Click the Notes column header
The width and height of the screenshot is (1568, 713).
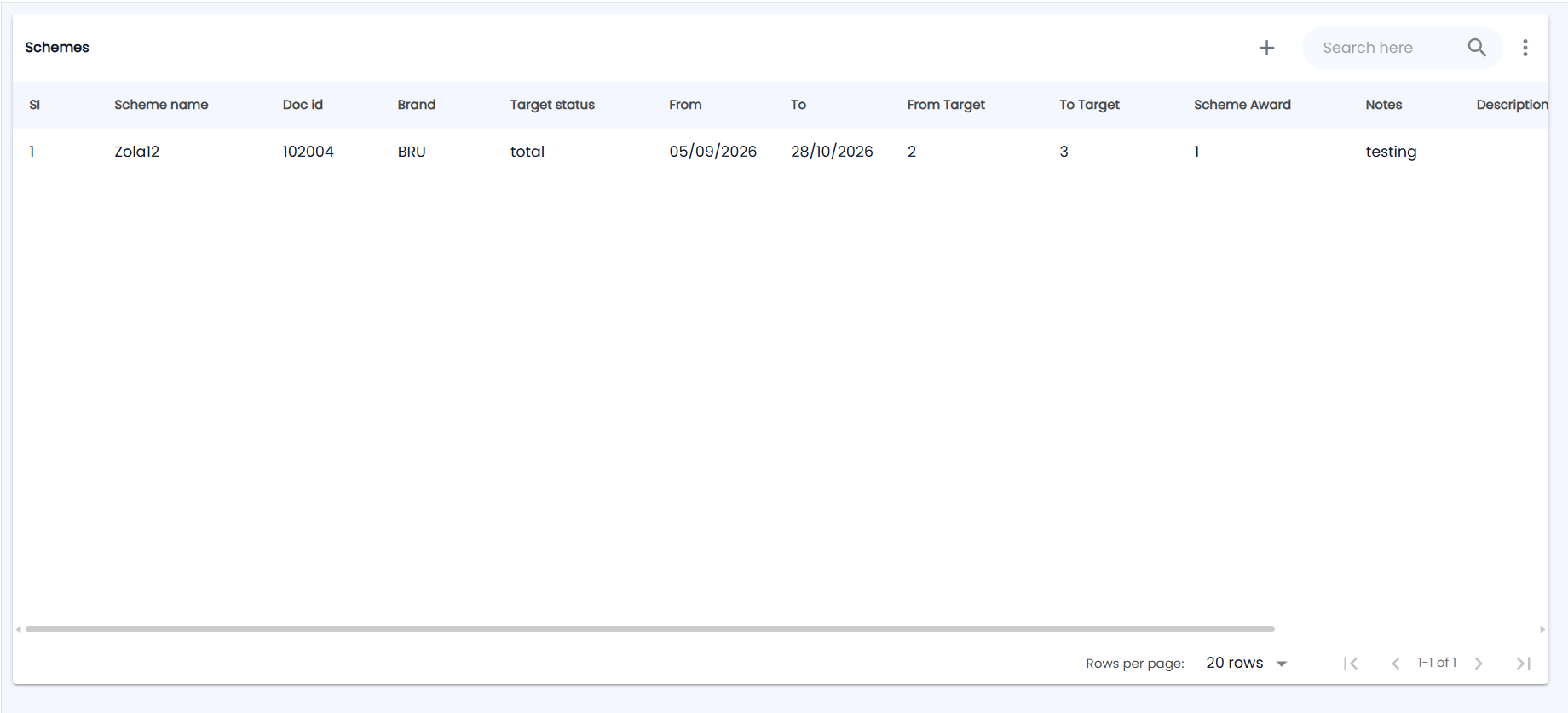(x=1383, y=105)
